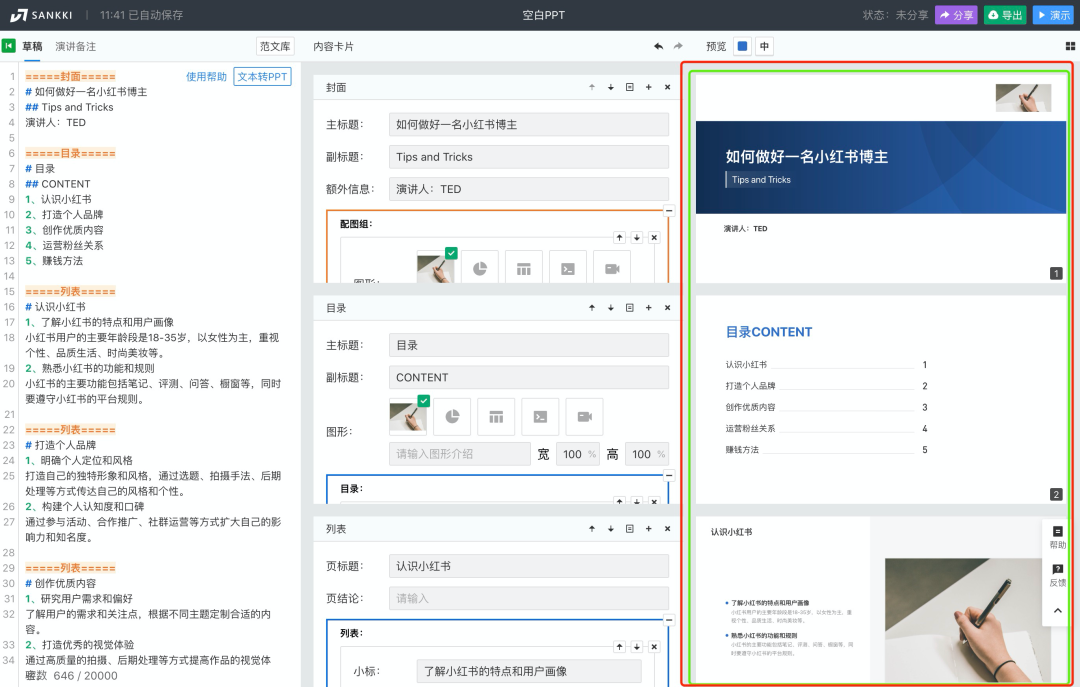
Task: Click the green 导出 export button
Action: point(1004,14)
